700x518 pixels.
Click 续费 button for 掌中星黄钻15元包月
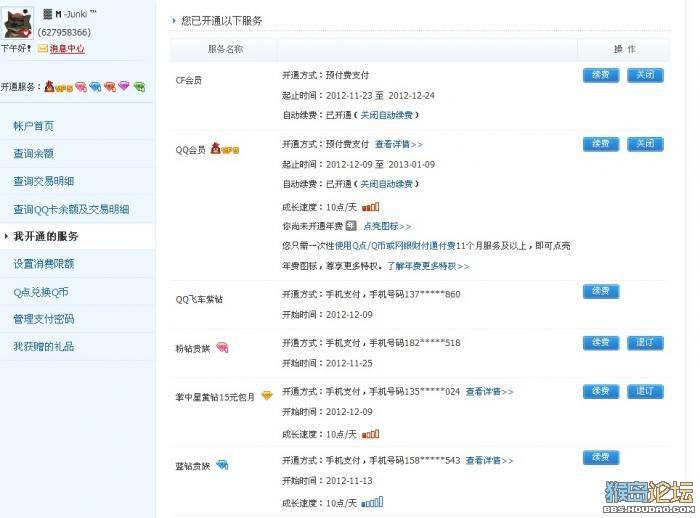coord(601,392)
